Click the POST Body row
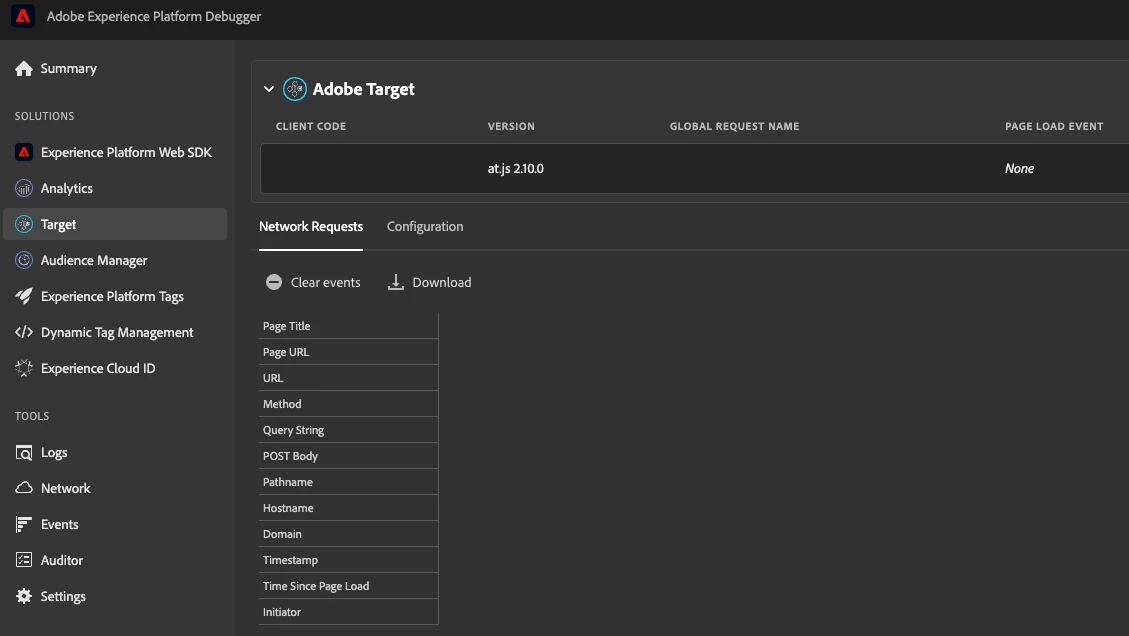 click(x=348, y=455)
